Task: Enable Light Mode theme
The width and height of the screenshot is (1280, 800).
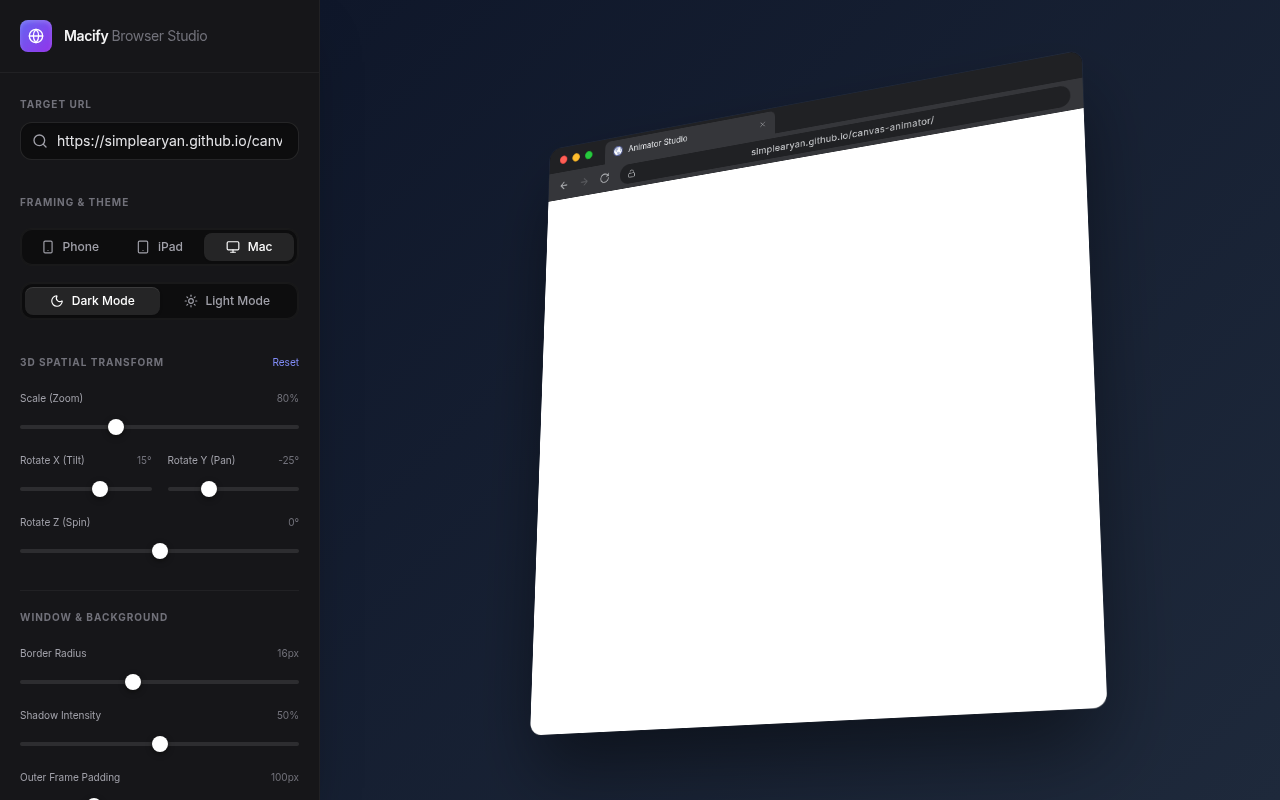Action: [x=227, y=300]
